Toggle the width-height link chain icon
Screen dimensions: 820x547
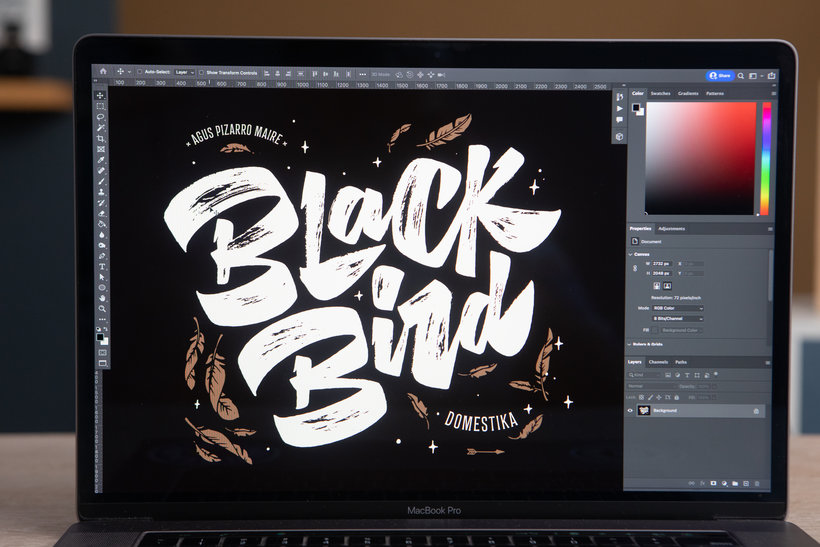pos(635,268)
